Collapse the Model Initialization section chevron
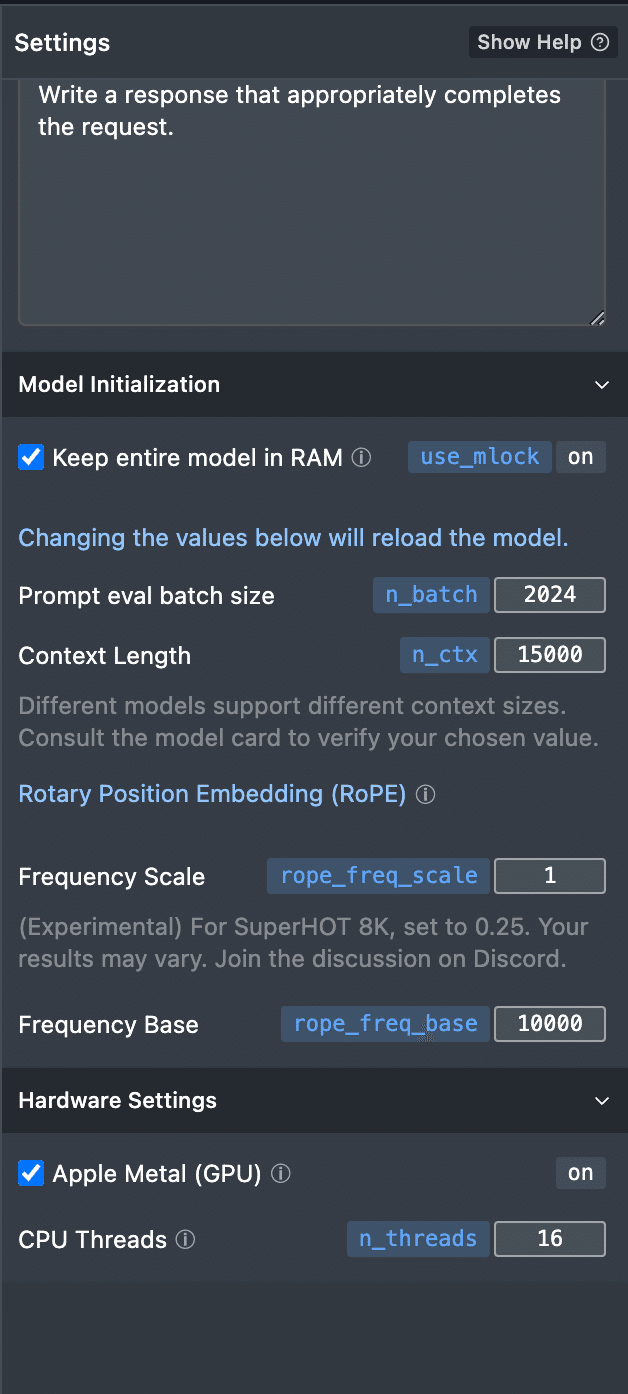 pos(602,385)
